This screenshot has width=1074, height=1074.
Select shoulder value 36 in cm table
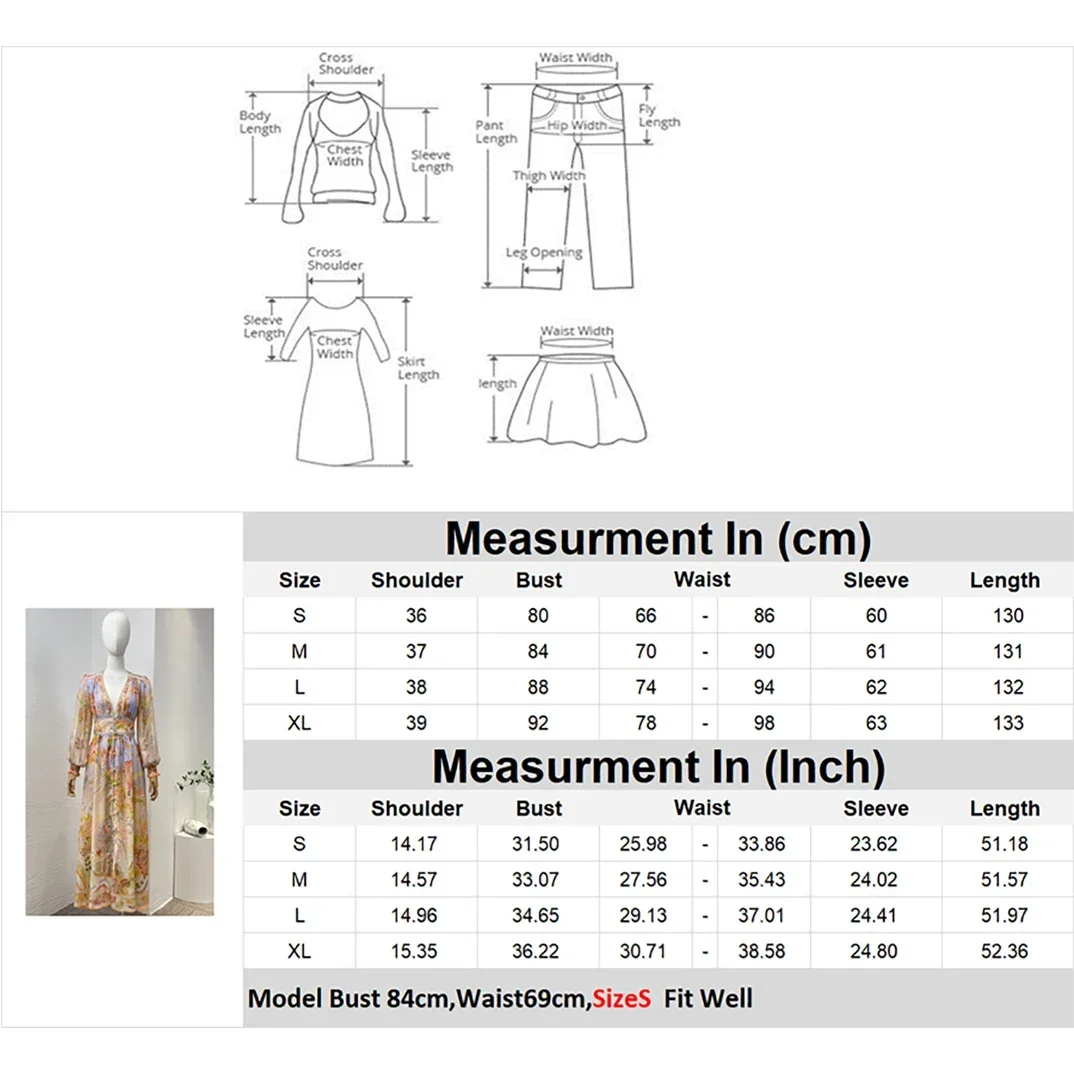coord(416,615)
